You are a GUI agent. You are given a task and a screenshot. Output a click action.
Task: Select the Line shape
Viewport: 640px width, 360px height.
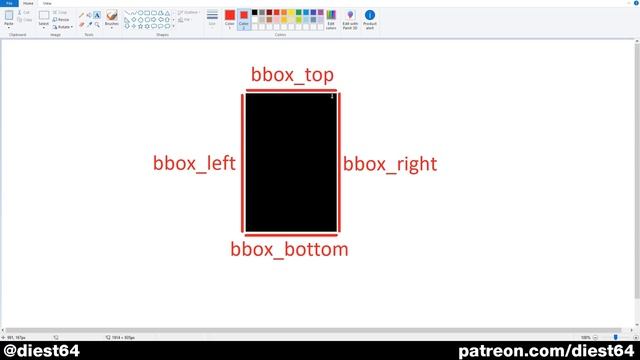[127, 13]
